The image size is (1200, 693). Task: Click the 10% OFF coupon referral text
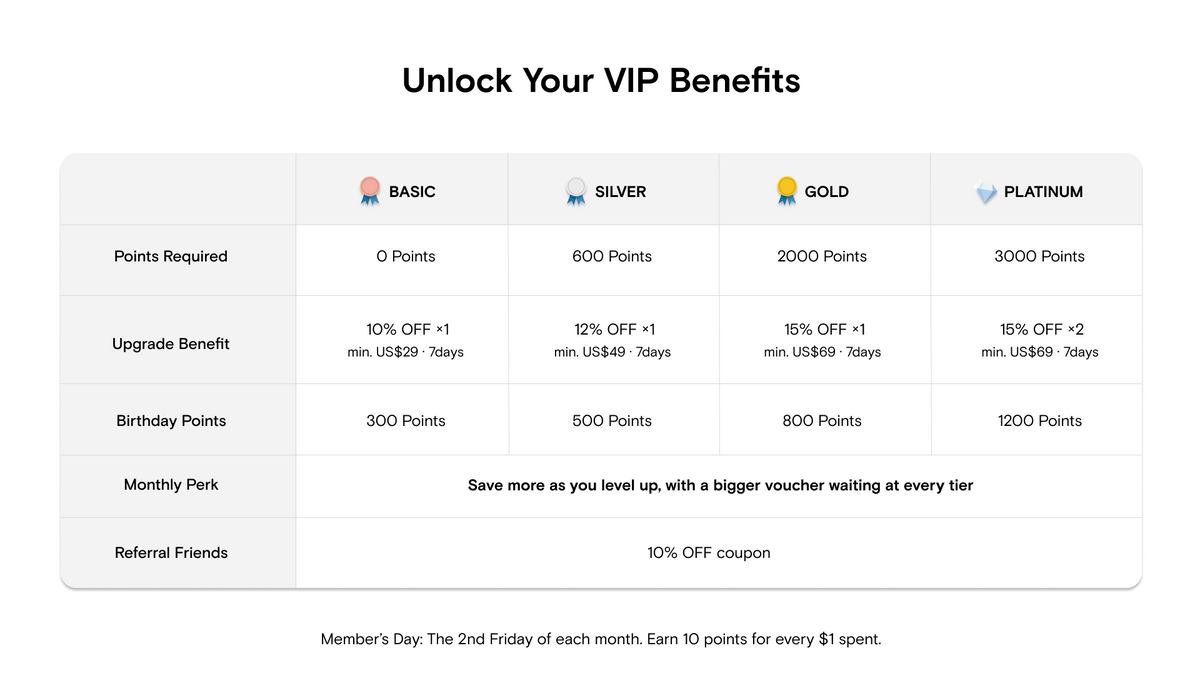pos(709,553)
